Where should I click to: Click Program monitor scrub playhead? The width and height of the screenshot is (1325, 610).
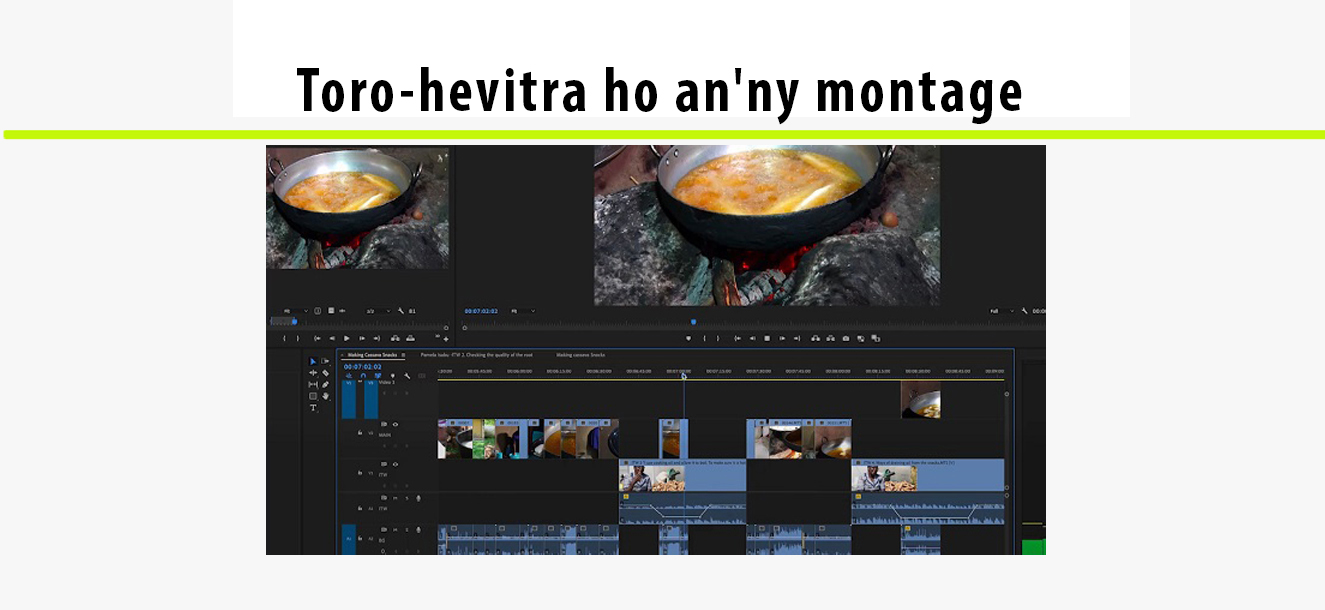click(693, 322)
